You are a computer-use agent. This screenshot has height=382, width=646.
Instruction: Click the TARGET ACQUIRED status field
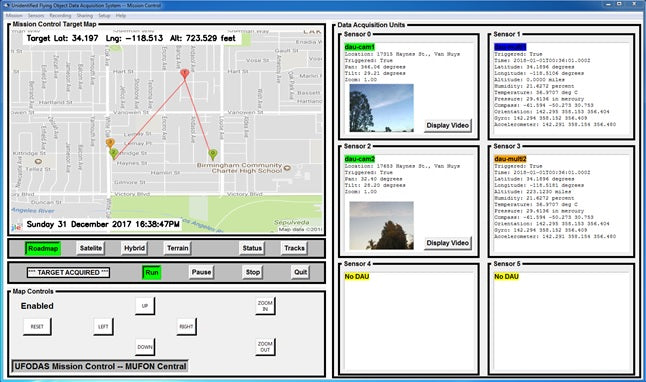(x=68, y=272)
